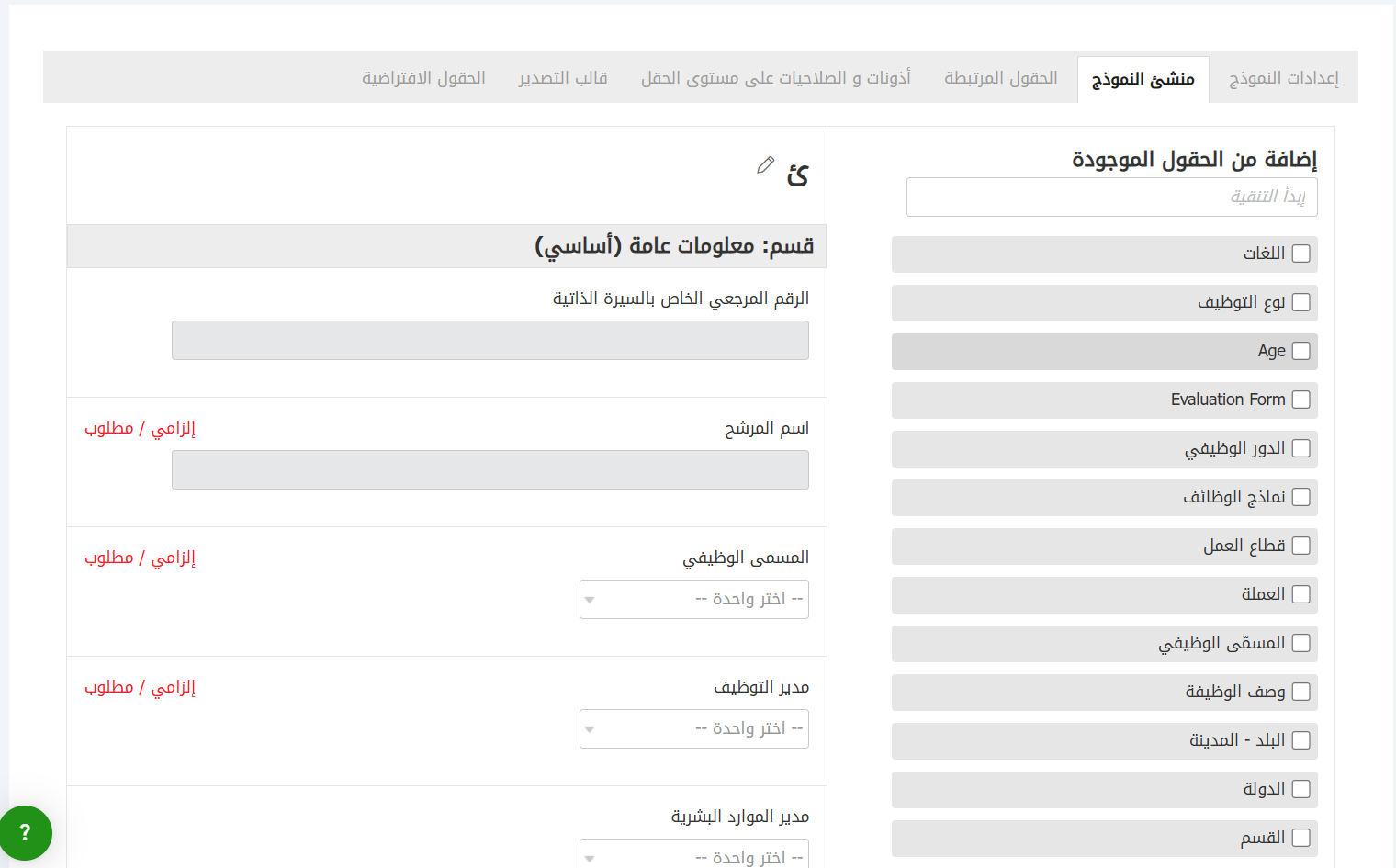Screen dimensions: 1396x868
Task: Expand the مدير التوظيف dropdown
Action: click(x=694, y=729)
